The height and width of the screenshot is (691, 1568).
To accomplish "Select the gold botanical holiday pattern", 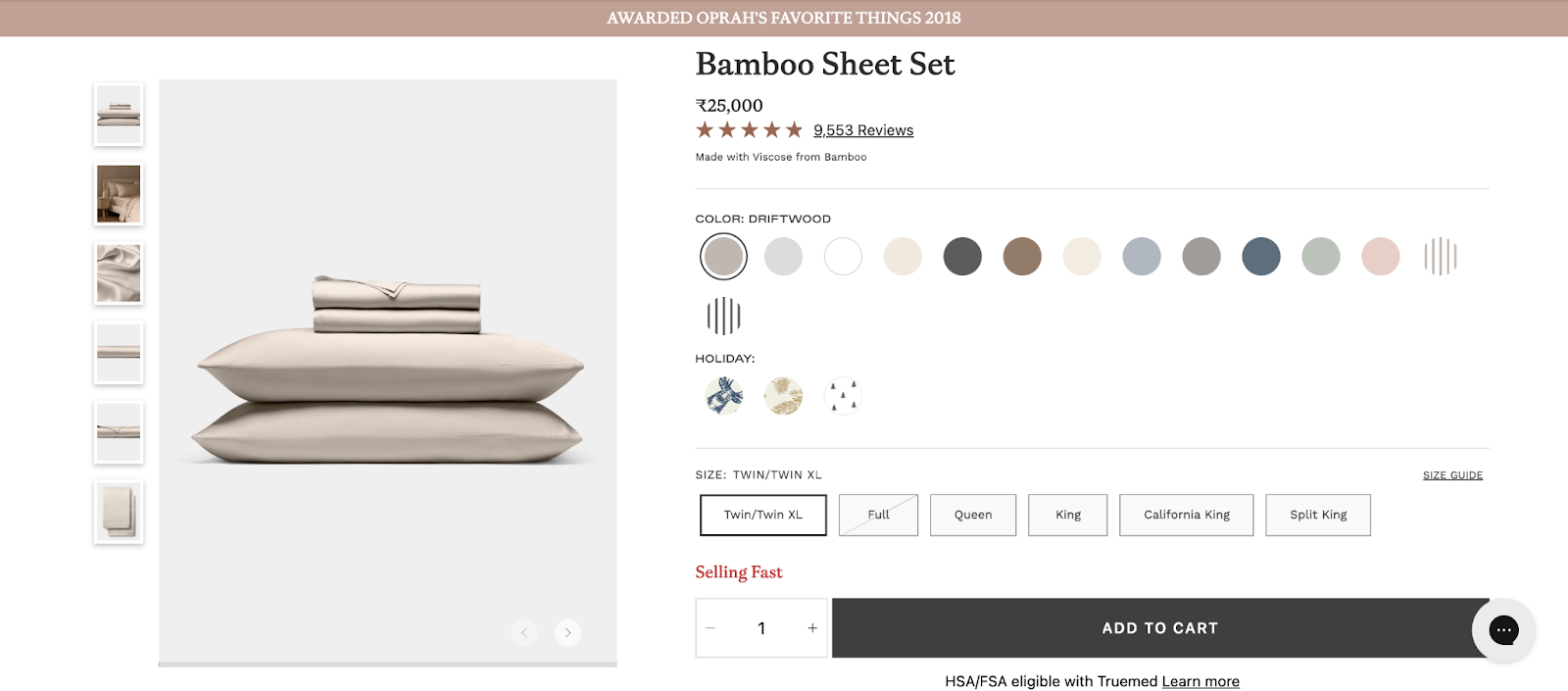I will (x=783, y=395).
